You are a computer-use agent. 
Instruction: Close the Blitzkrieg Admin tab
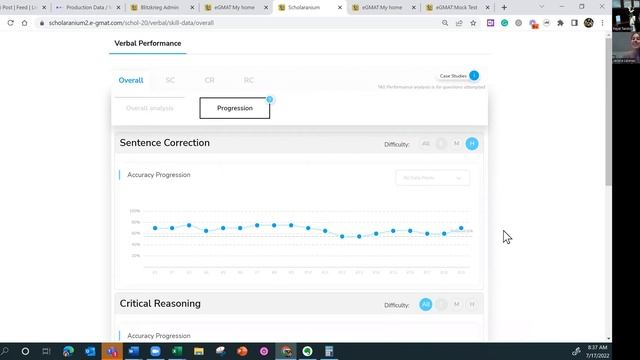(x=192, y=7)
